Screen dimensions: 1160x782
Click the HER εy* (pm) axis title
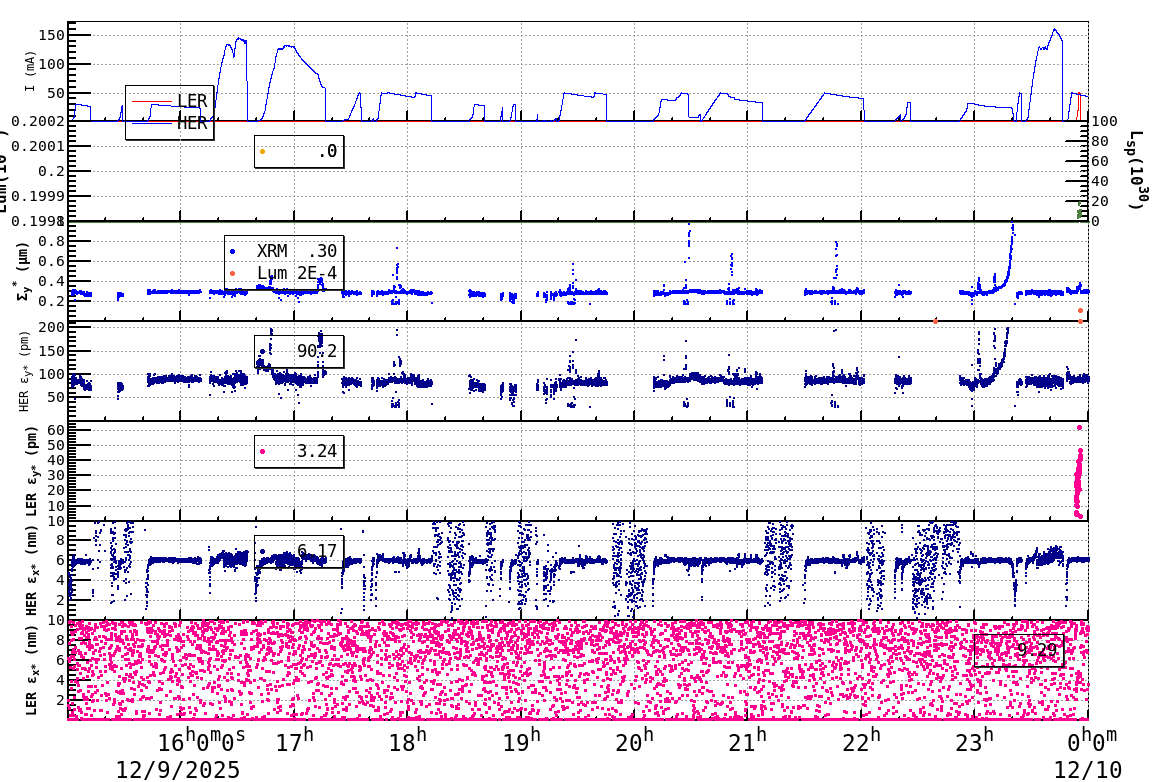coord(24,371)
